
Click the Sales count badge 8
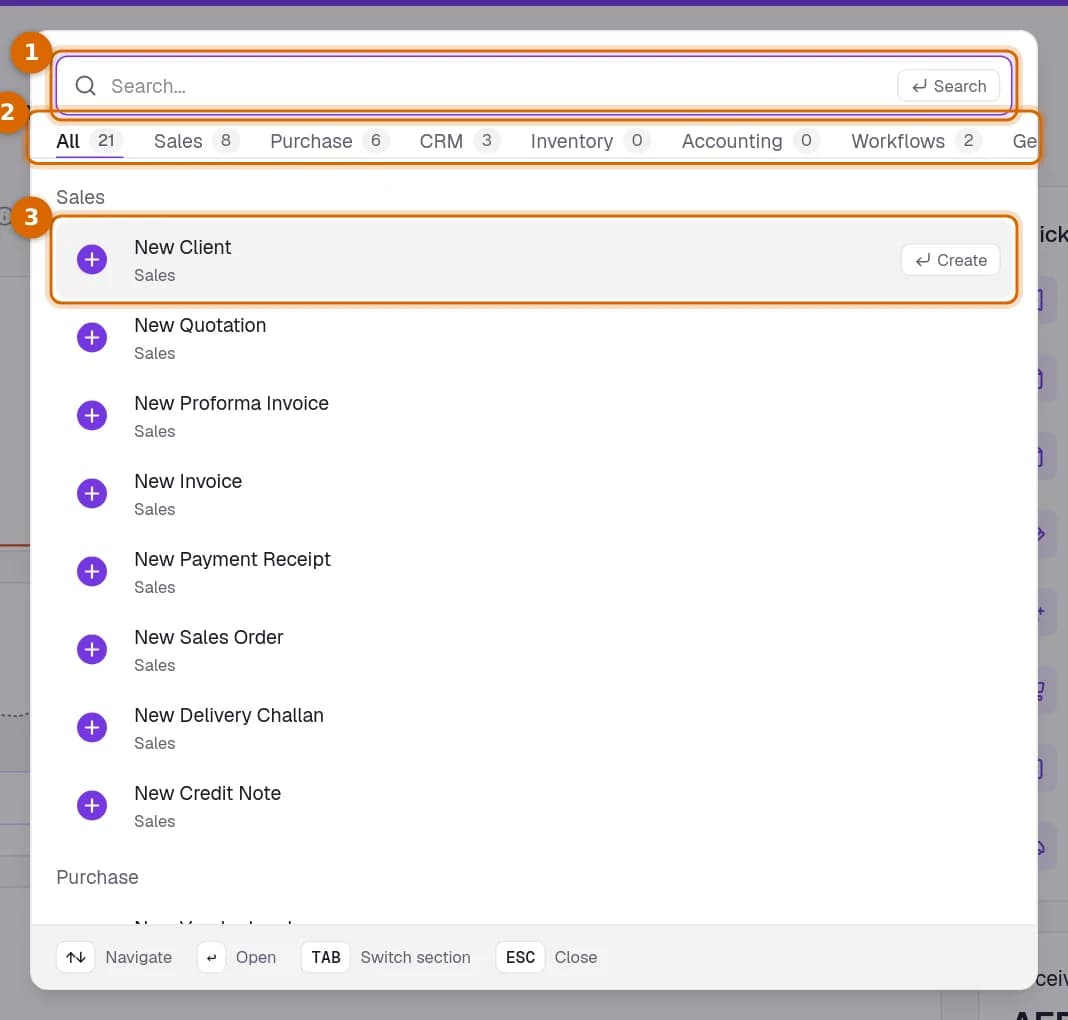click(x=225, y=141)
